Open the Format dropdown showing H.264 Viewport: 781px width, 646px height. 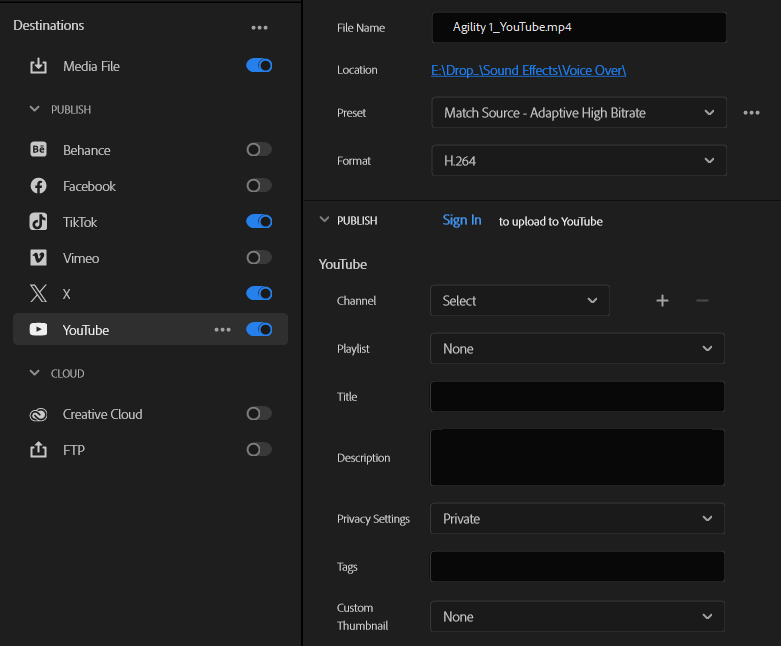tap(579, 160)
